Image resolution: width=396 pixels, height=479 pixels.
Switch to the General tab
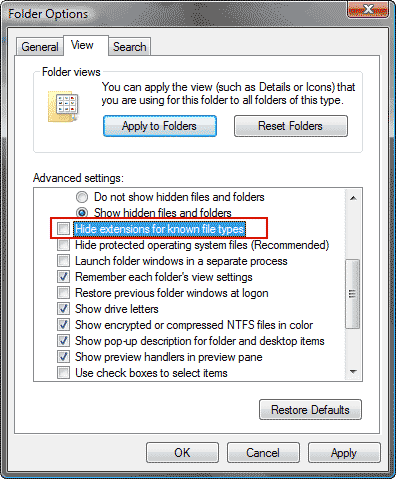(x=40, y=47)
